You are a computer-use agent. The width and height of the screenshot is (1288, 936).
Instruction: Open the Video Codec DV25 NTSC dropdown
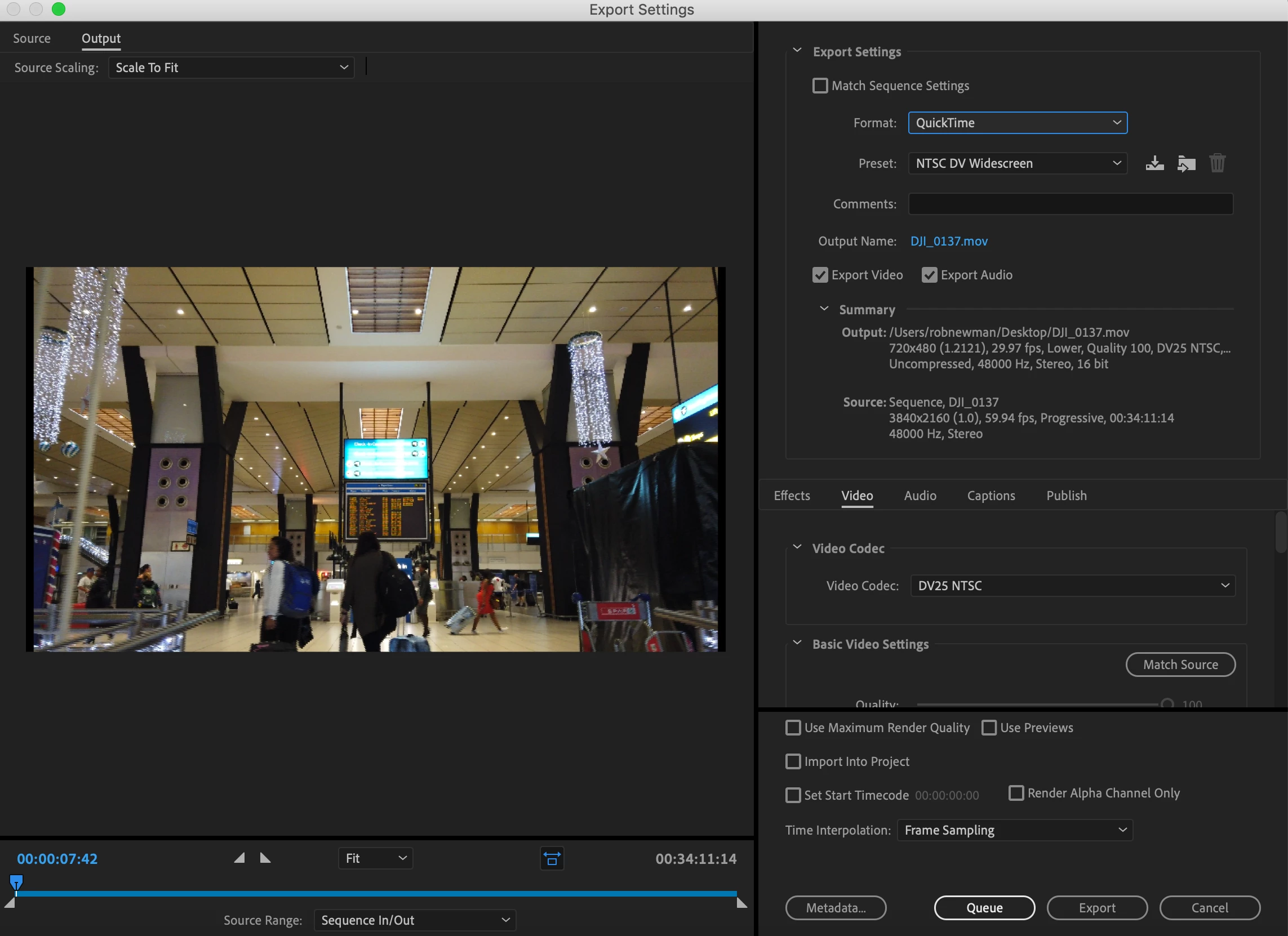point(1072,586)
